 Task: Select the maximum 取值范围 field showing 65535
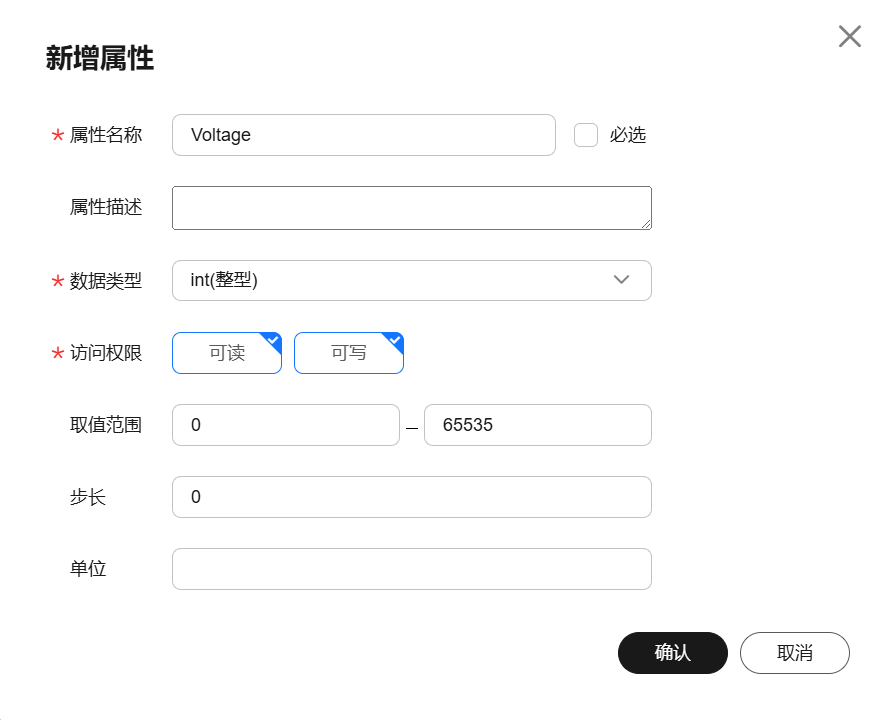pyautogui.click(x=537, y=425)
